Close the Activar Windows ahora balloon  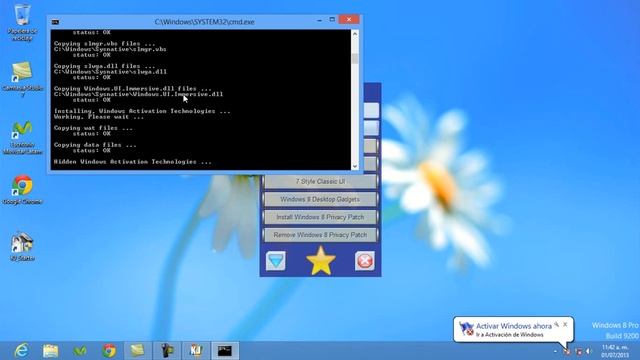click(x=565, y=324)
